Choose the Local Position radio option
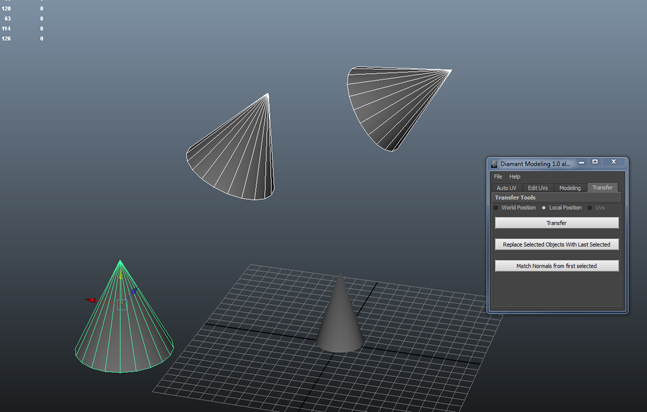This screenshot has width=647, height=412. click(544, 208)
